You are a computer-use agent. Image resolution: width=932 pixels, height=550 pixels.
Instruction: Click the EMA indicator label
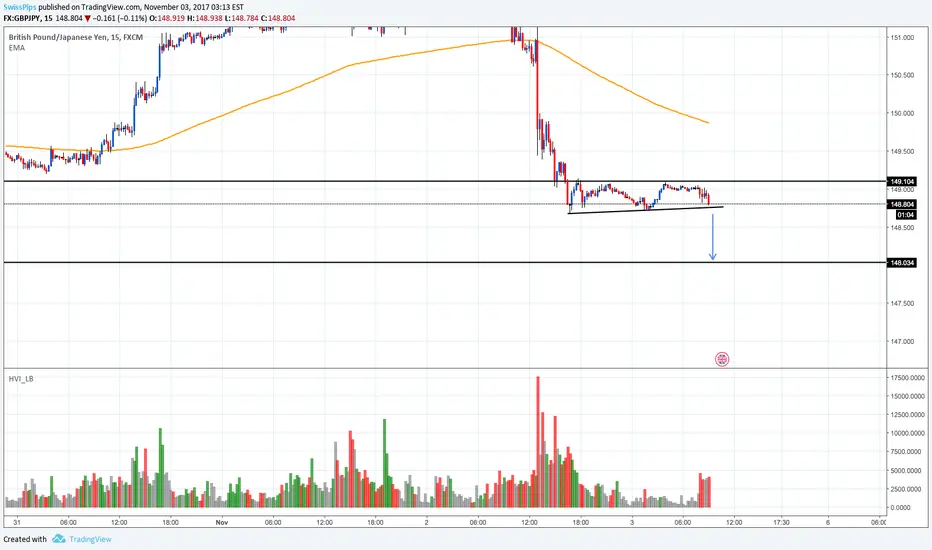click(17, 48)
